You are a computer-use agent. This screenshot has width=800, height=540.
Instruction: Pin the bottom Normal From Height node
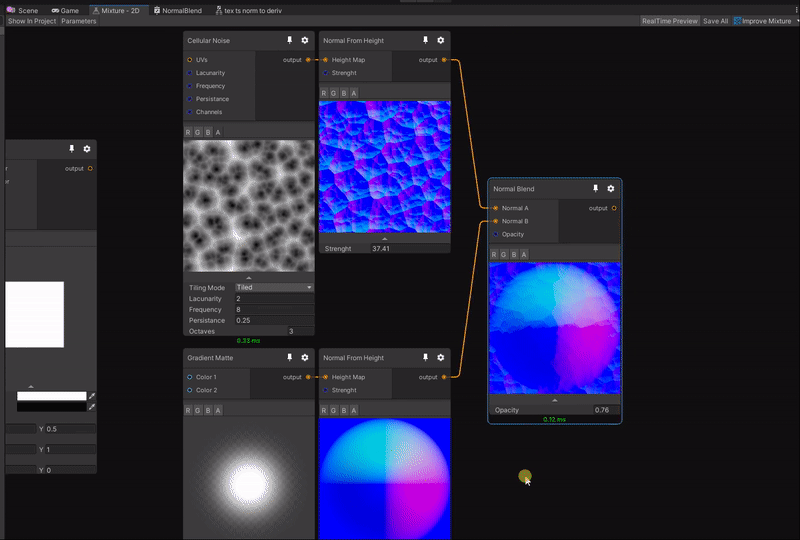coord(425,357)
